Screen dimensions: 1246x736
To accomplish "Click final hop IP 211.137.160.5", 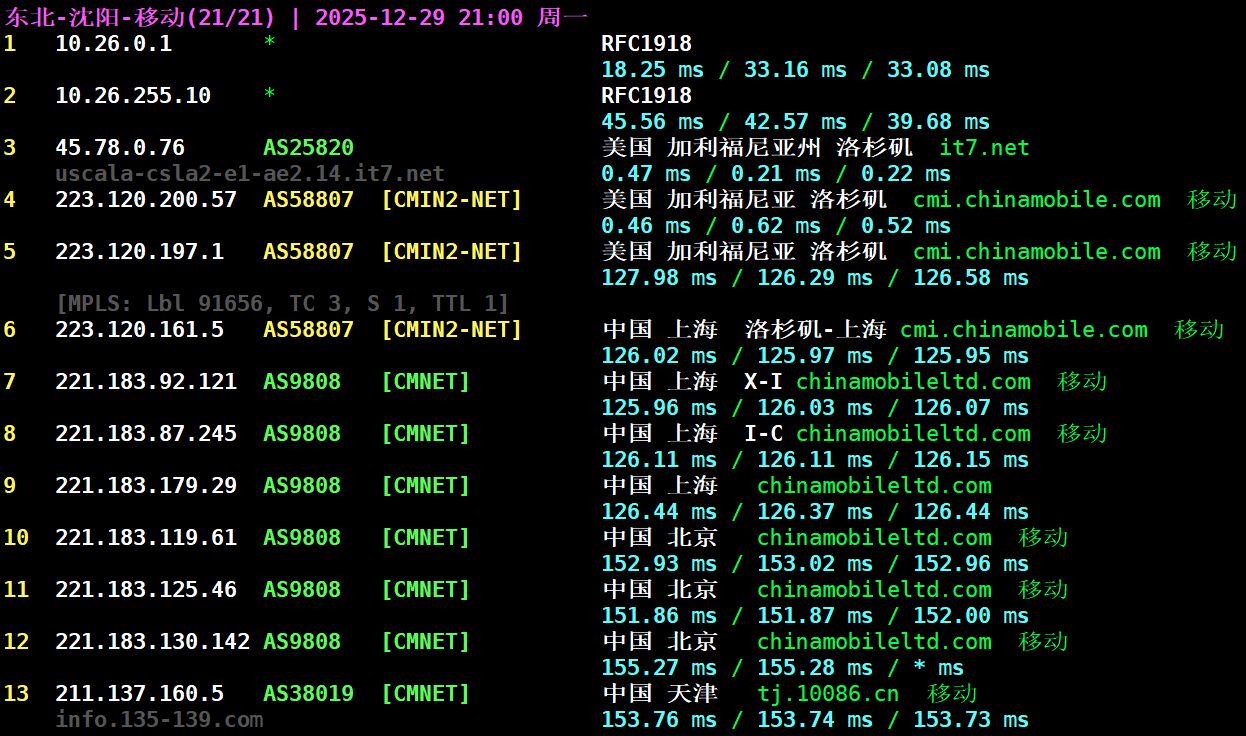I will pos(139,694).
